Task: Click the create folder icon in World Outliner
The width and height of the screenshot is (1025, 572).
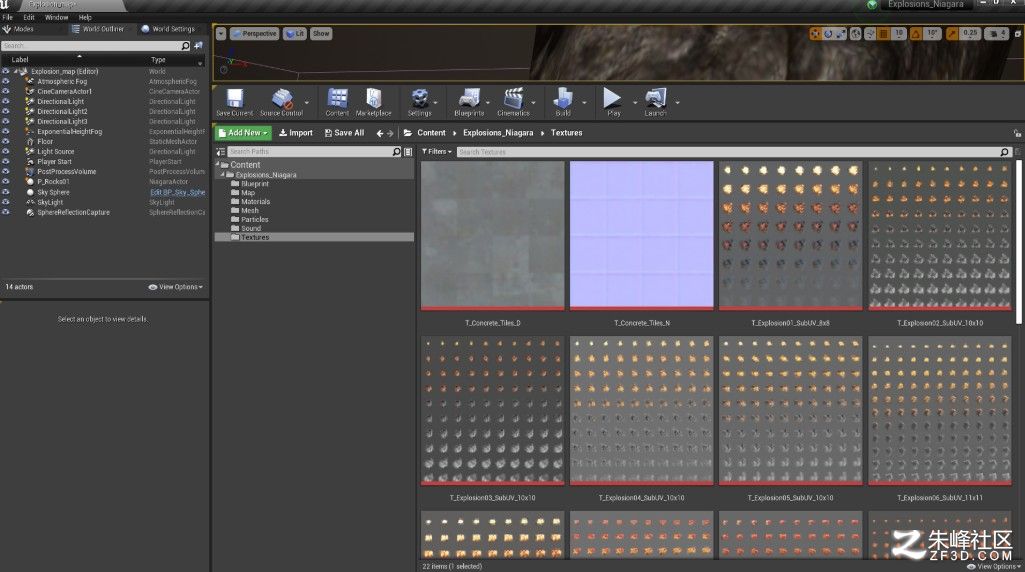Action: pos(198,46)
